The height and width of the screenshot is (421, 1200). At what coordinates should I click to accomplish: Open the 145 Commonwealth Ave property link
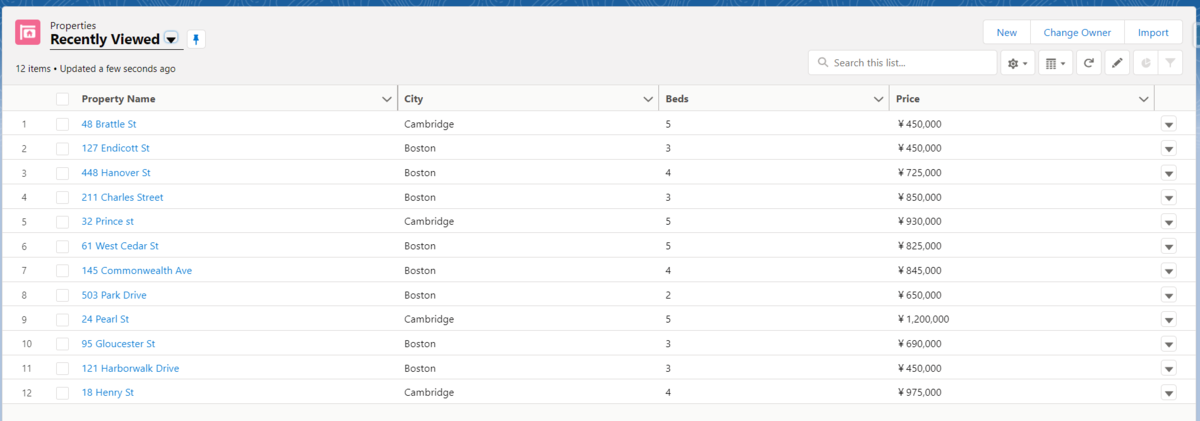(137, 270)
